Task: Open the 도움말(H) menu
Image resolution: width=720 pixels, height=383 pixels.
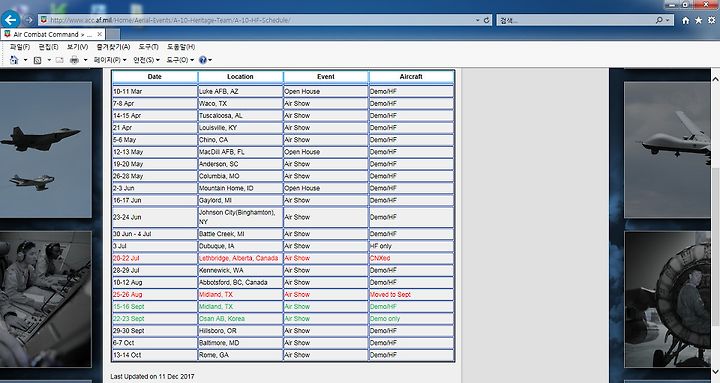Action: 181,47
